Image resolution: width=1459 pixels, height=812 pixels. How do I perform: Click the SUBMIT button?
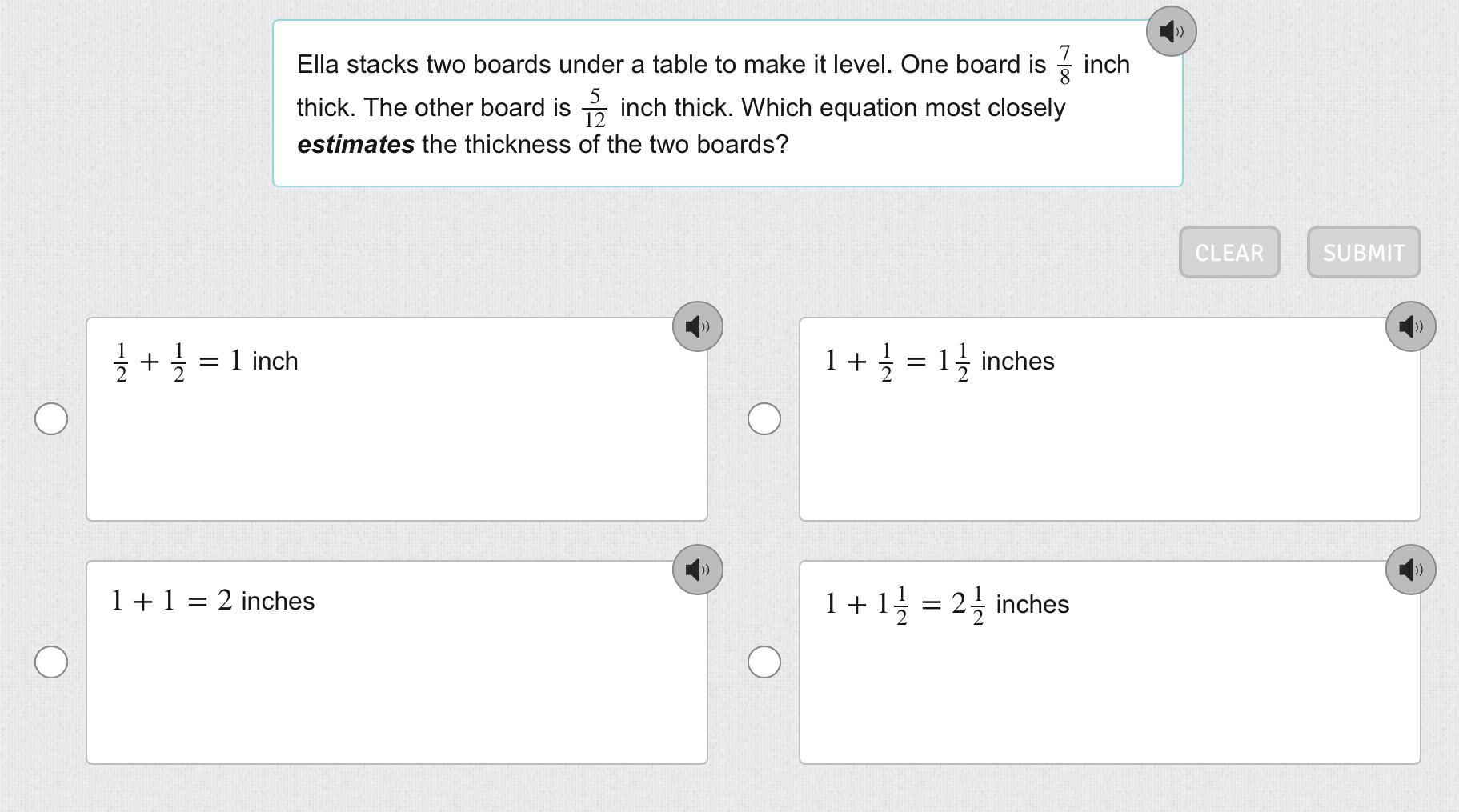click(x=1363, y=253)
